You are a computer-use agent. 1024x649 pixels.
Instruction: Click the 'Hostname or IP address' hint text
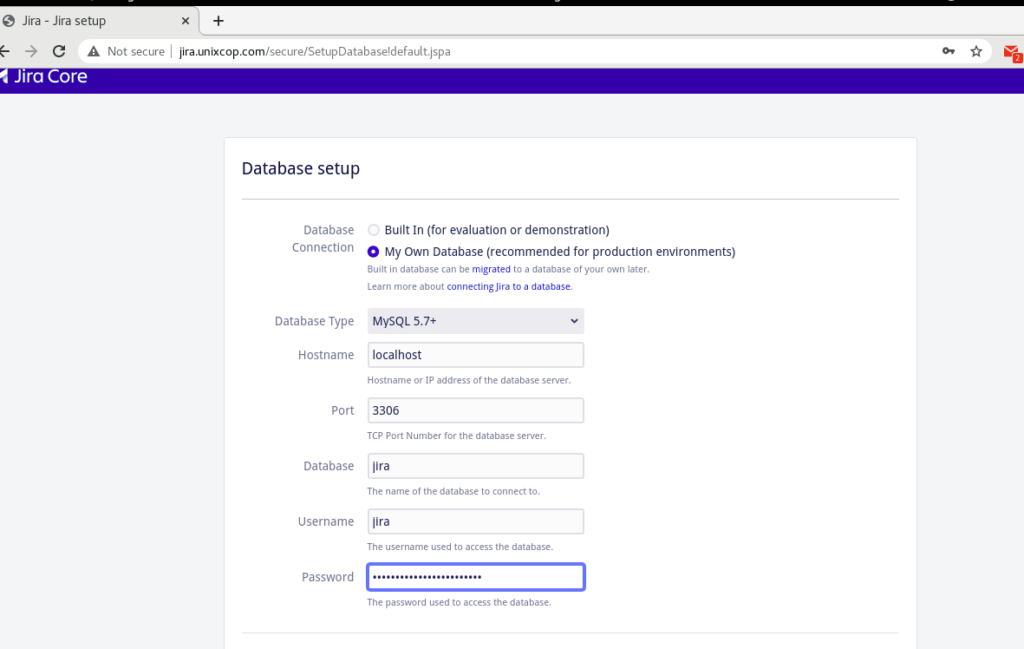(469, 380)
